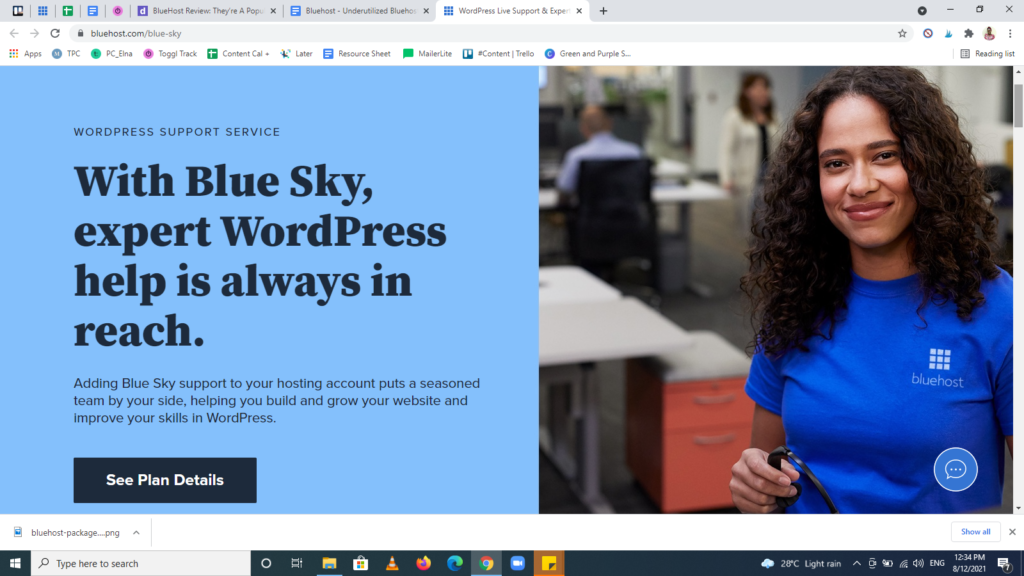Open the TPC bookmark

pos(66,54)
